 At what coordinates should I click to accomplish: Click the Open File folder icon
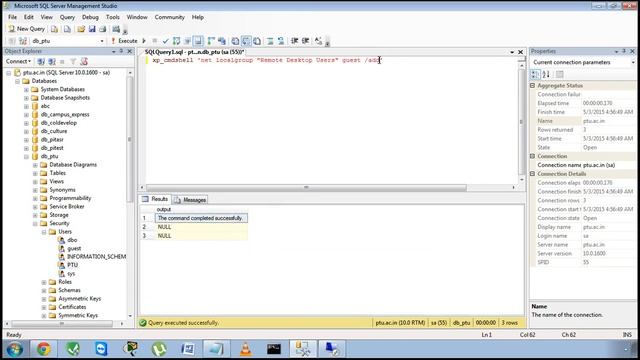pos(81,29)
